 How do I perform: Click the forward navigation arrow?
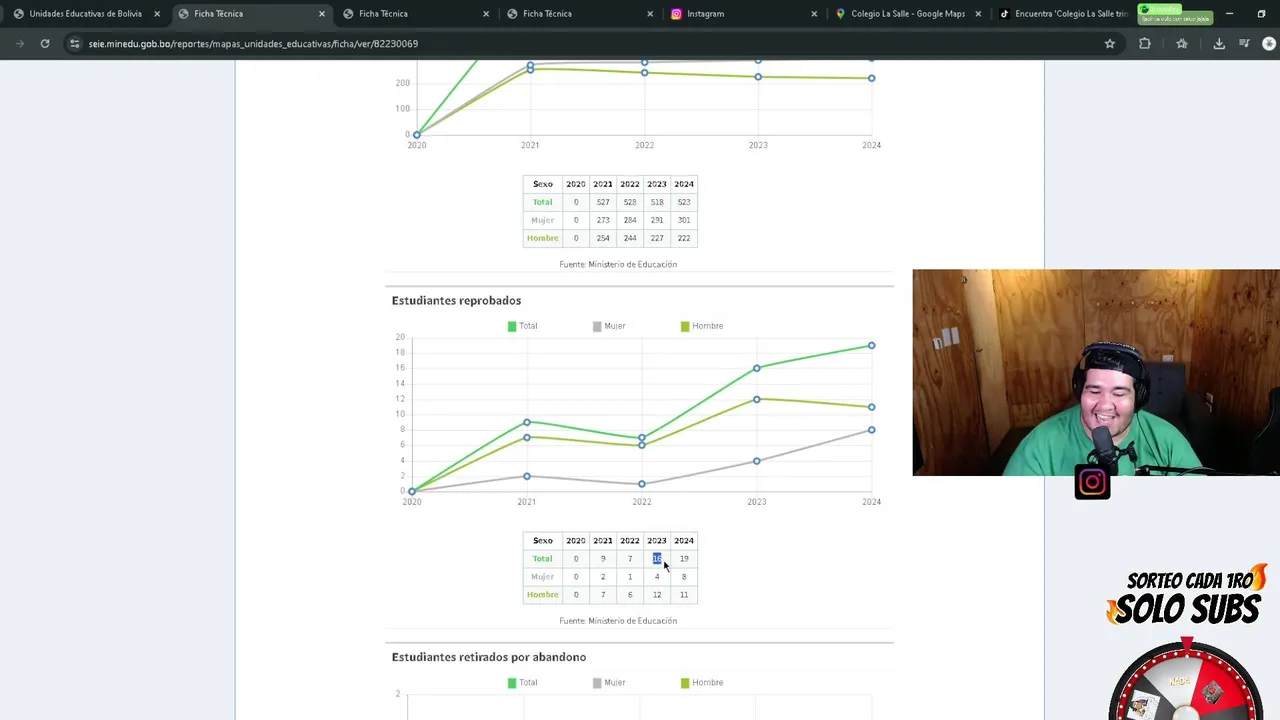click(19, 44)
